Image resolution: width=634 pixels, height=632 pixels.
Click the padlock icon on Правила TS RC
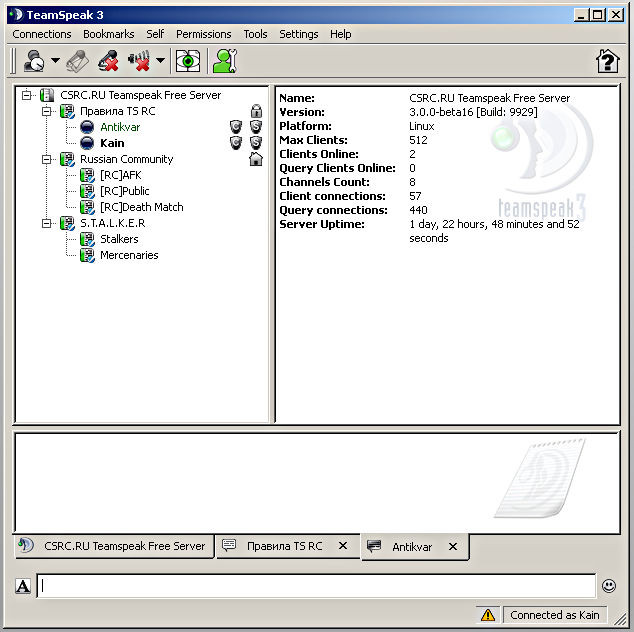pos(256,111)
